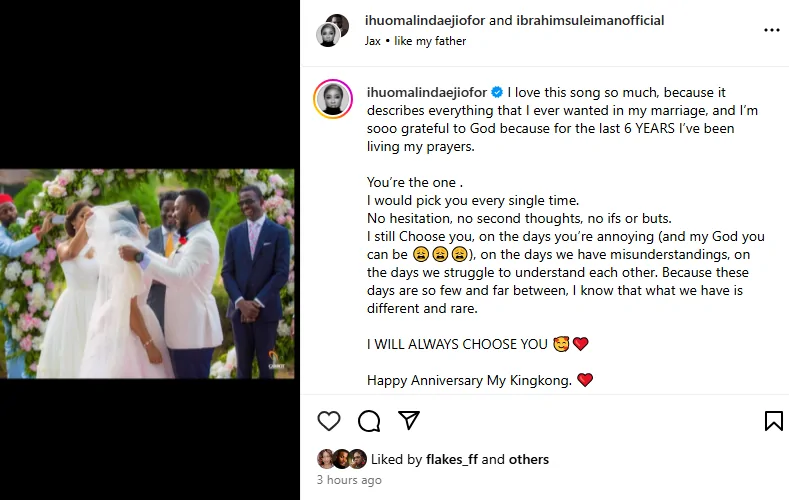Click ihuomalindaejiofor username in caption

point(429,92)
